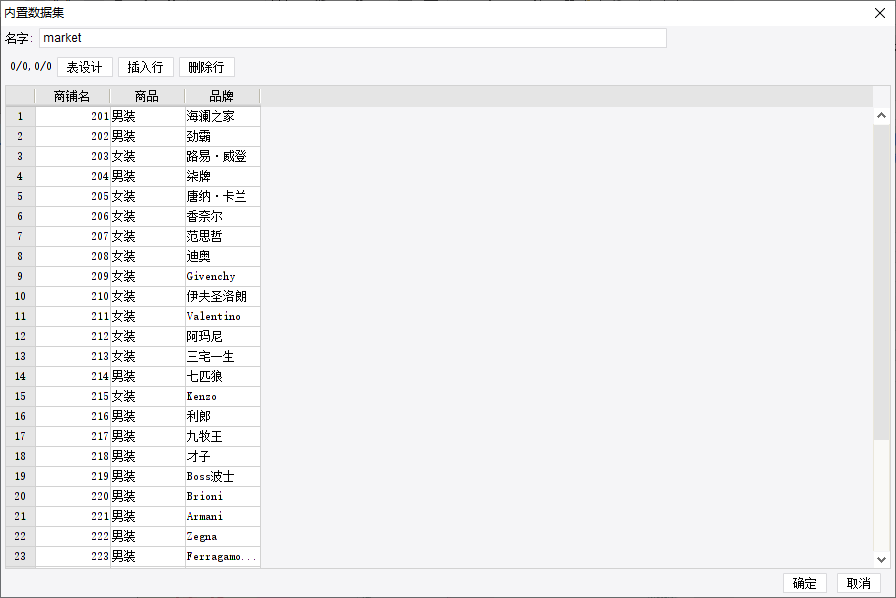This screenshot has width=896, height=598.
Task: Select the cell 海澜之家
Action: pyautogui.click(x=223, y=117)
